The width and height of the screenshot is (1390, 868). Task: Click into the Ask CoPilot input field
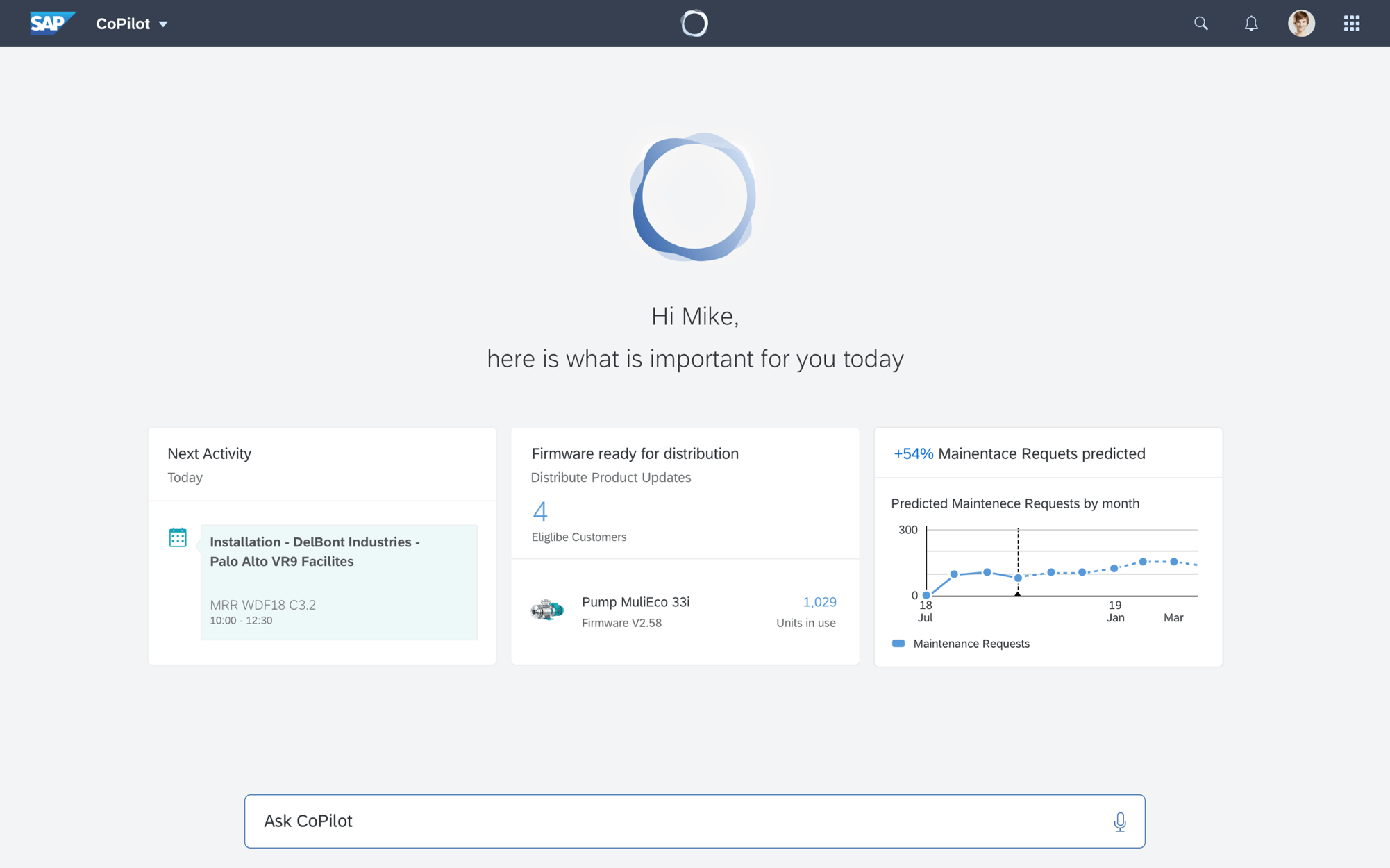tap(694, 821)
